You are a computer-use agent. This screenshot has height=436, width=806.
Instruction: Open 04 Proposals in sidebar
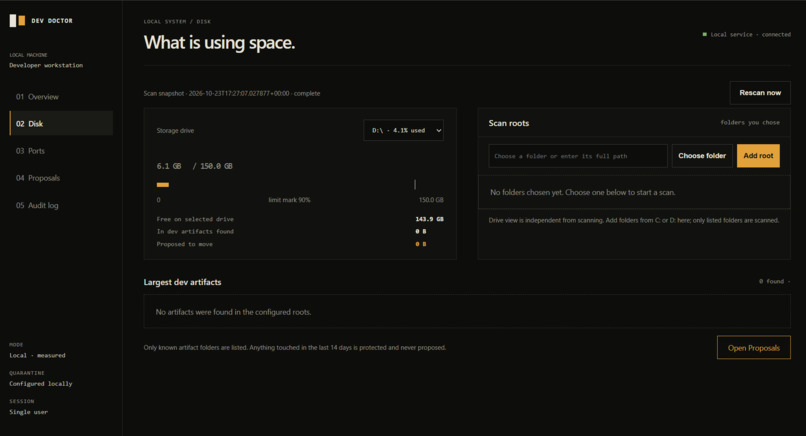[61, 178]
